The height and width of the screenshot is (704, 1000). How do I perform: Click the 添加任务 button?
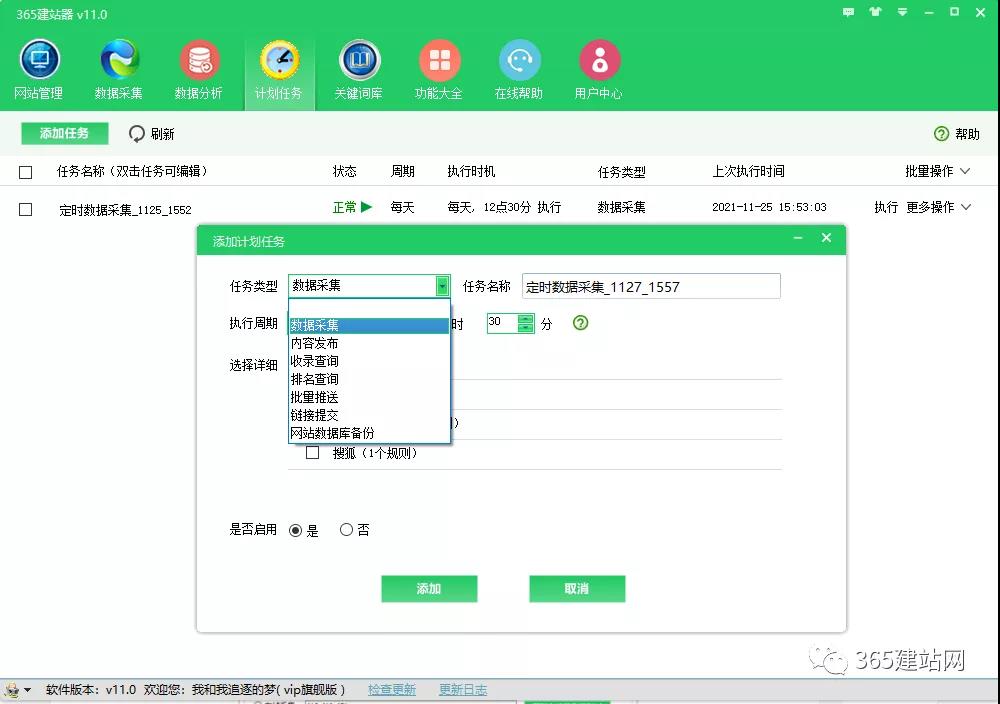click(x=64, y=133)
